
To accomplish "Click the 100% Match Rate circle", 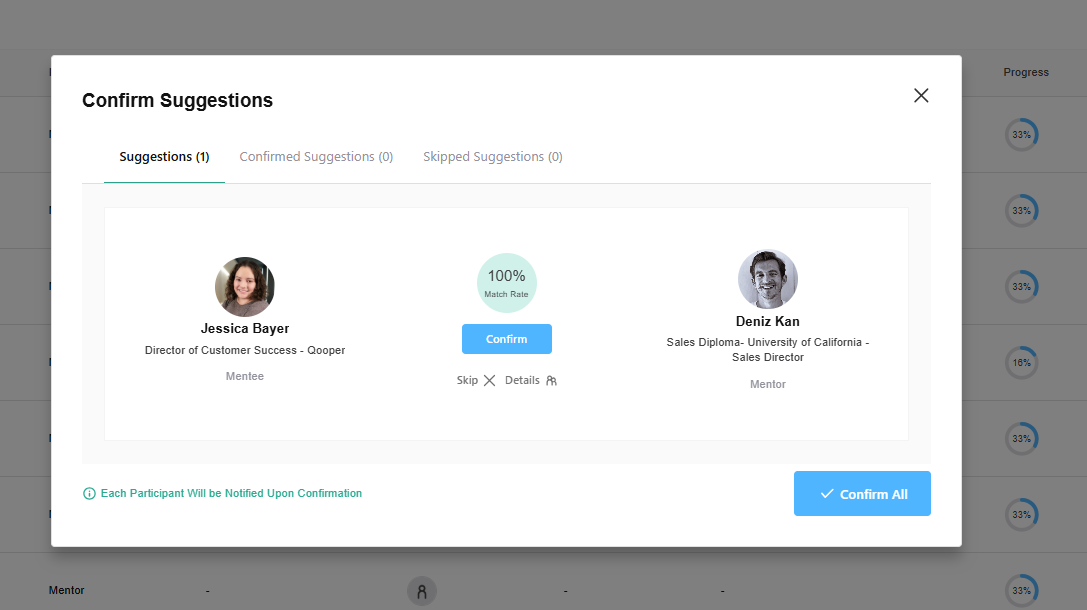I will click(x=506, y=282).
